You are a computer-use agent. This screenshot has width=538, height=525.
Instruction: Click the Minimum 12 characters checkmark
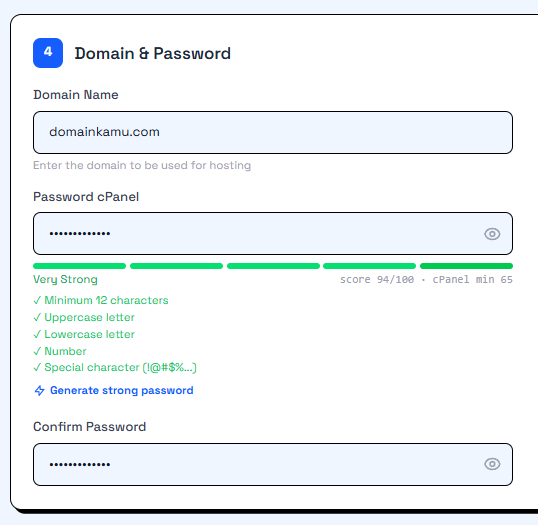(x=37, y=301)
